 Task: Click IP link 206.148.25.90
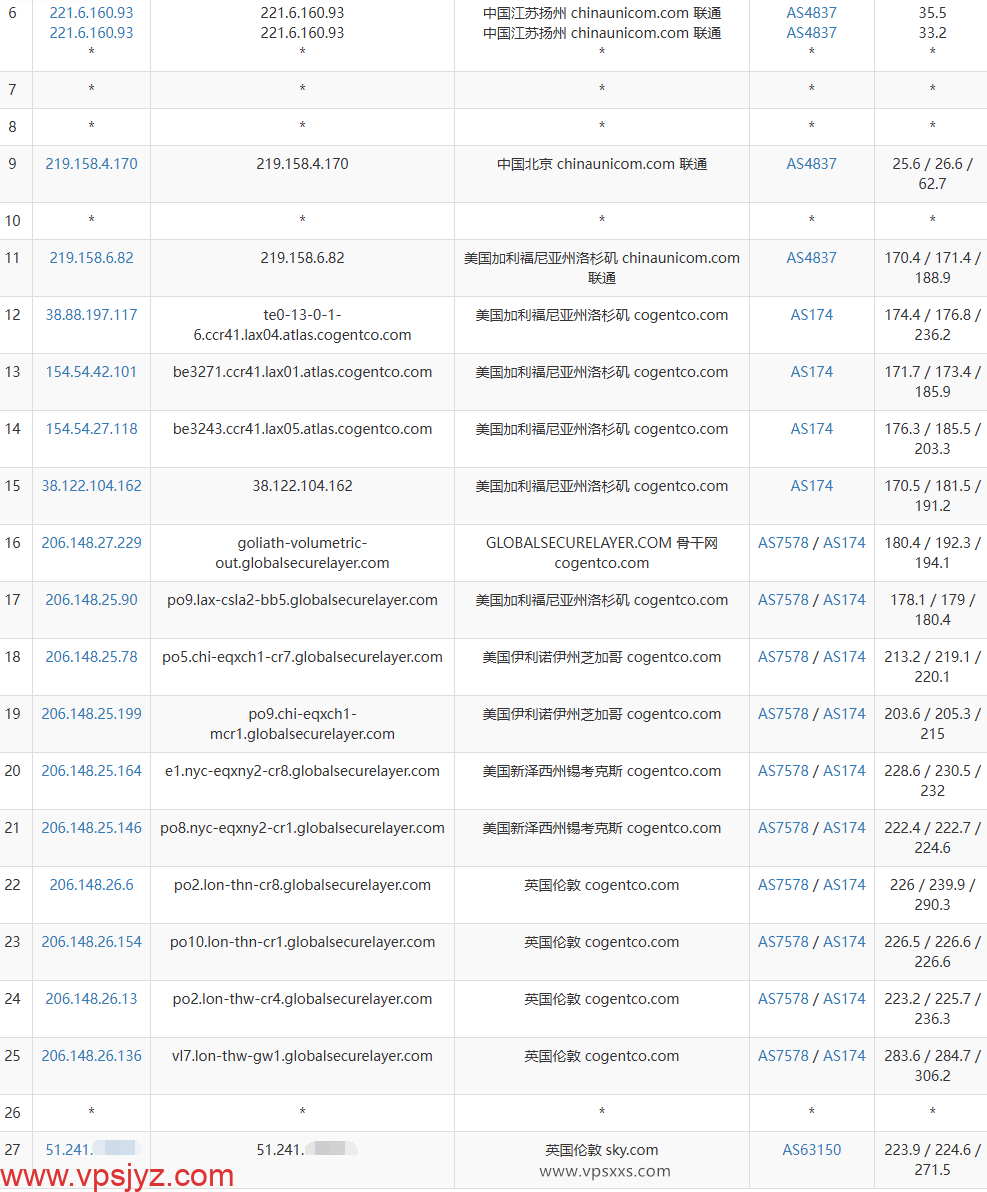(x=91, y=601)
